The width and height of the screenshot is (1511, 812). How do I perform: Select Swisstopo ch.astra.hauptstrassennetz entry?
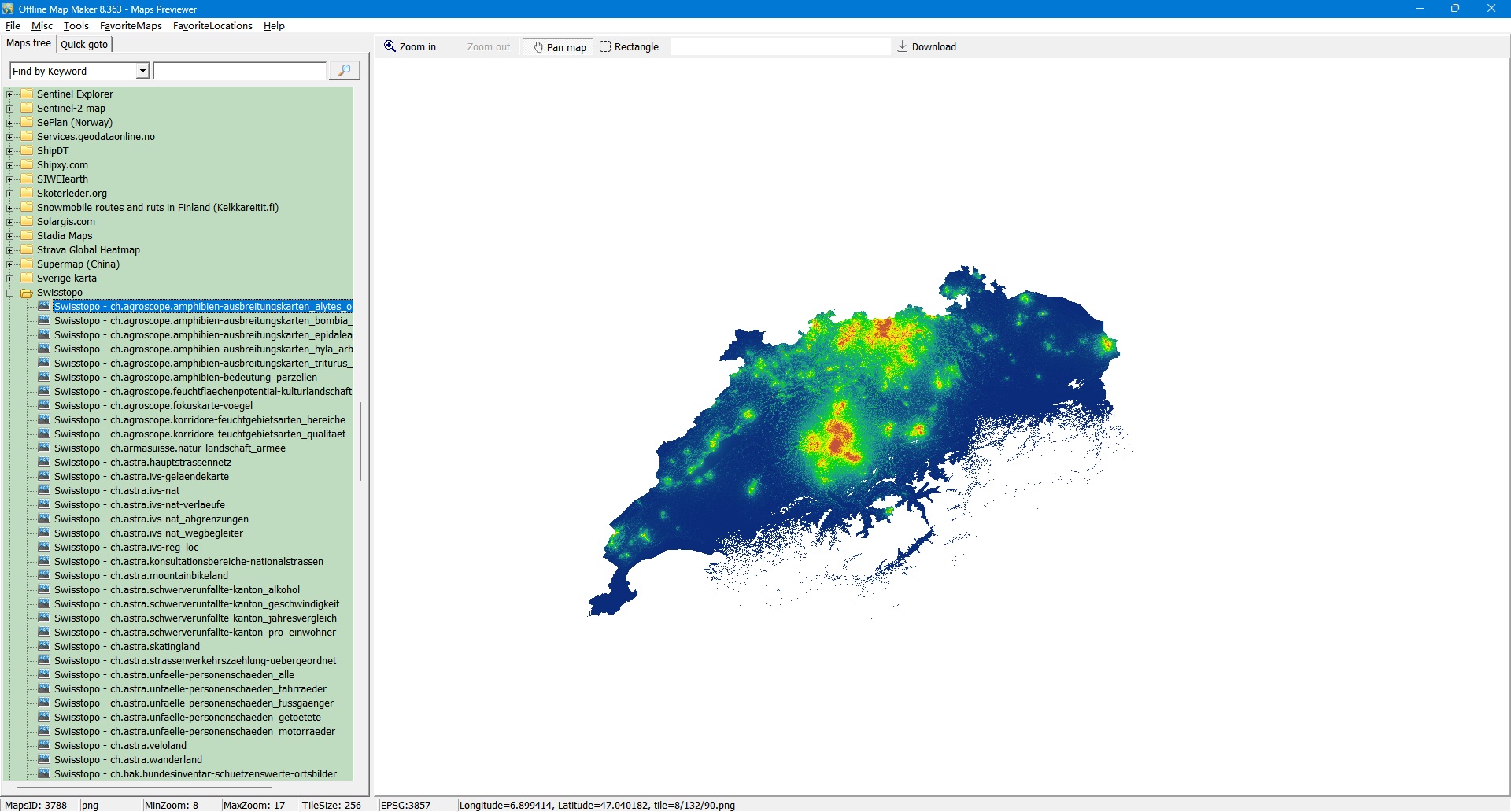[142, 462]
